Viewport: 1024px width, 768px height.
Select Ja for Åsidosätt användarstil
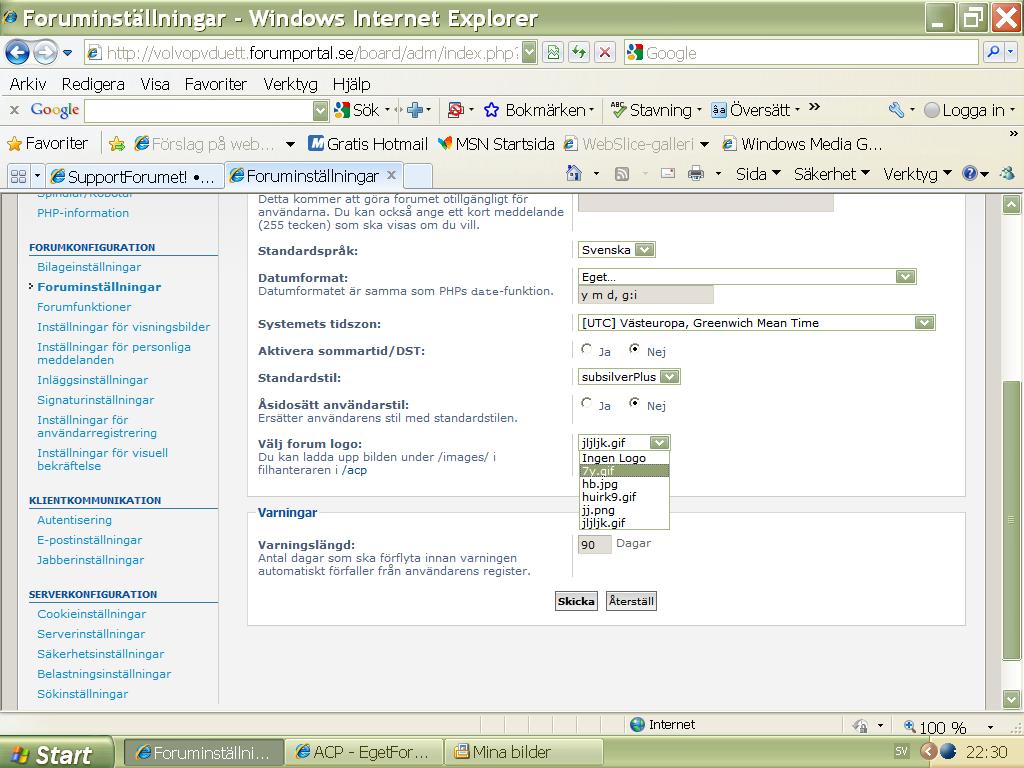click(586, 404)
